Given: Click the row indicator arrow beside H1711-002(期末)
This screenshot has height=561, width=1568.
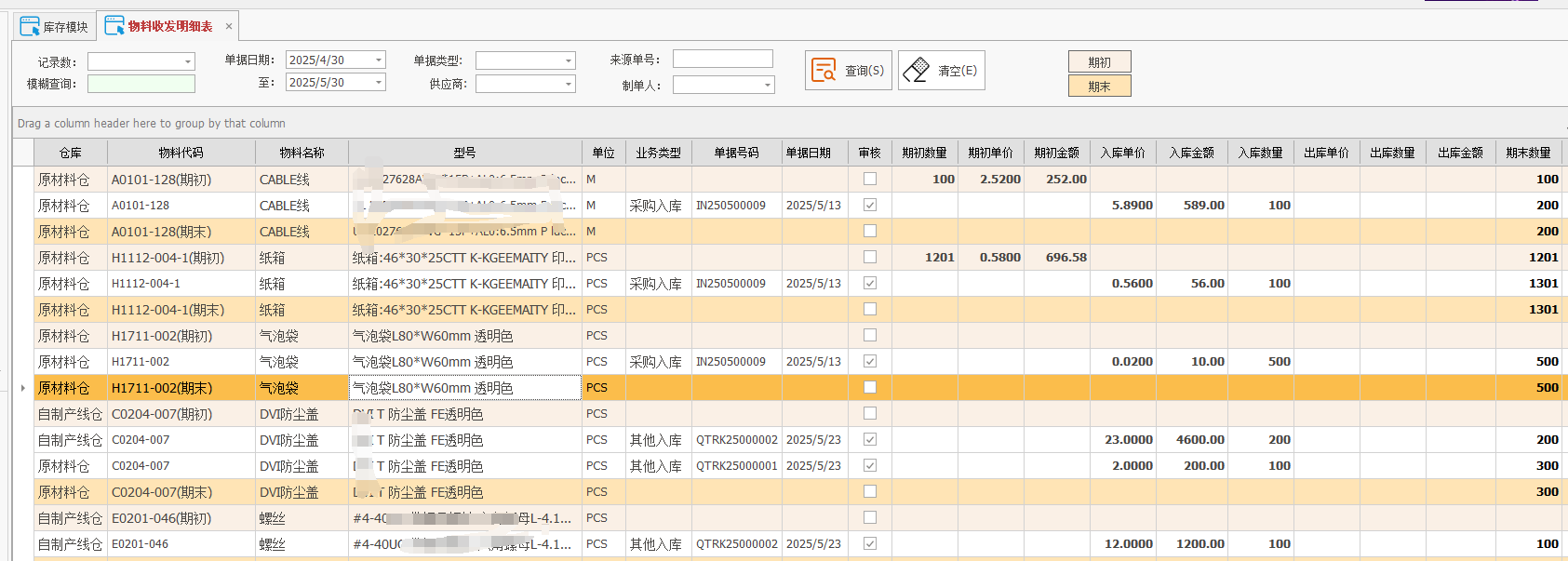Looking at the screenshot, I should [x=23, y=388].
